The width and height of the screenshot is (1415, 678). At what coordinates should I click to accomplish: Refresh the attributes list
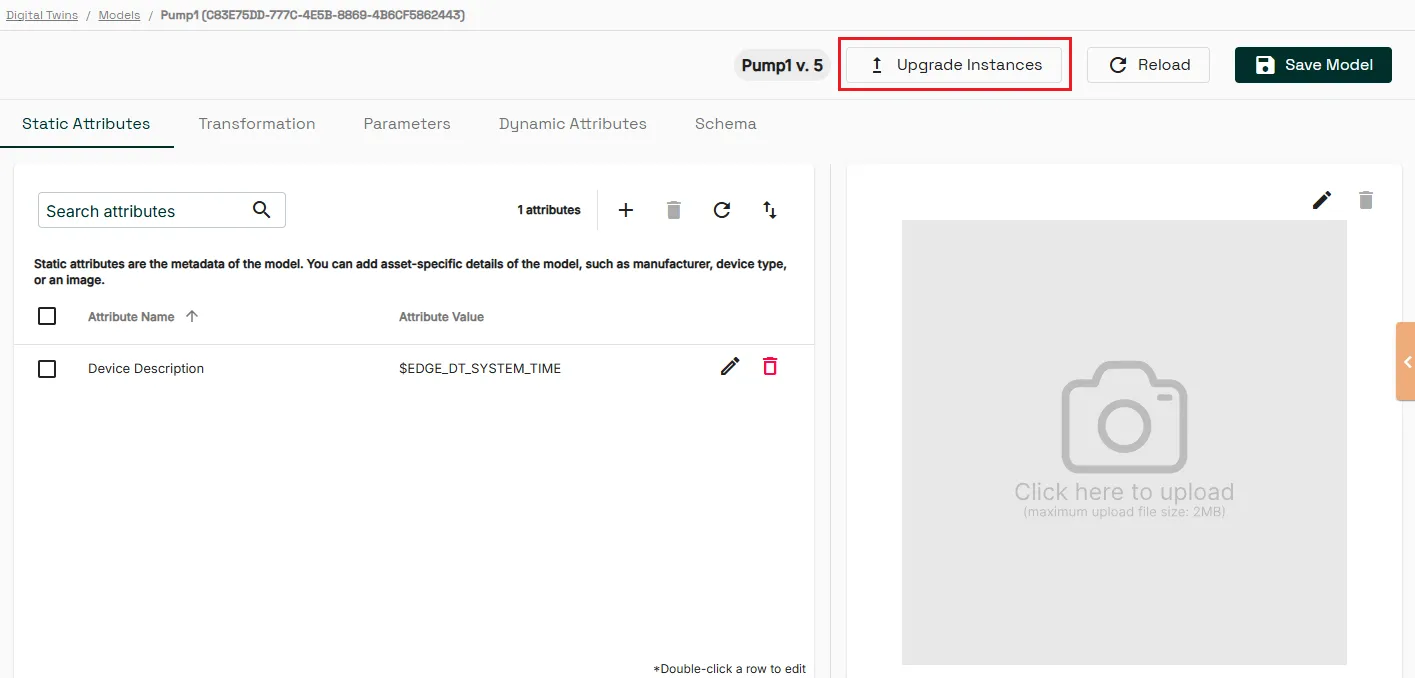click(x=722, y=210)
